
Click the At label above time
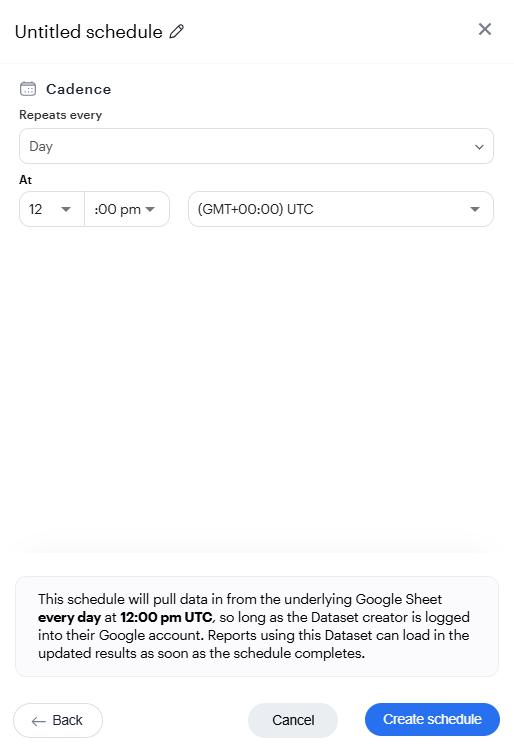(x=25, y=180)
